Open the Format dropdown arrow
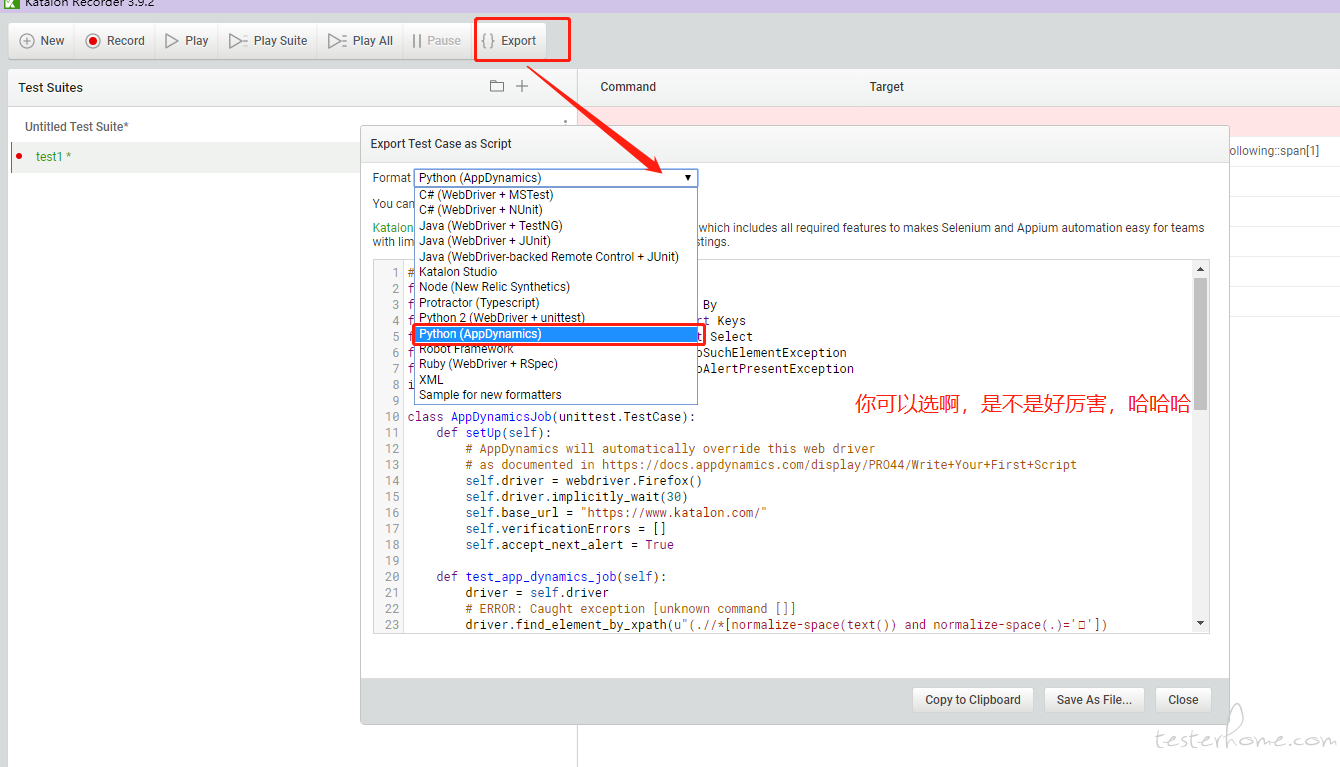 688,178
